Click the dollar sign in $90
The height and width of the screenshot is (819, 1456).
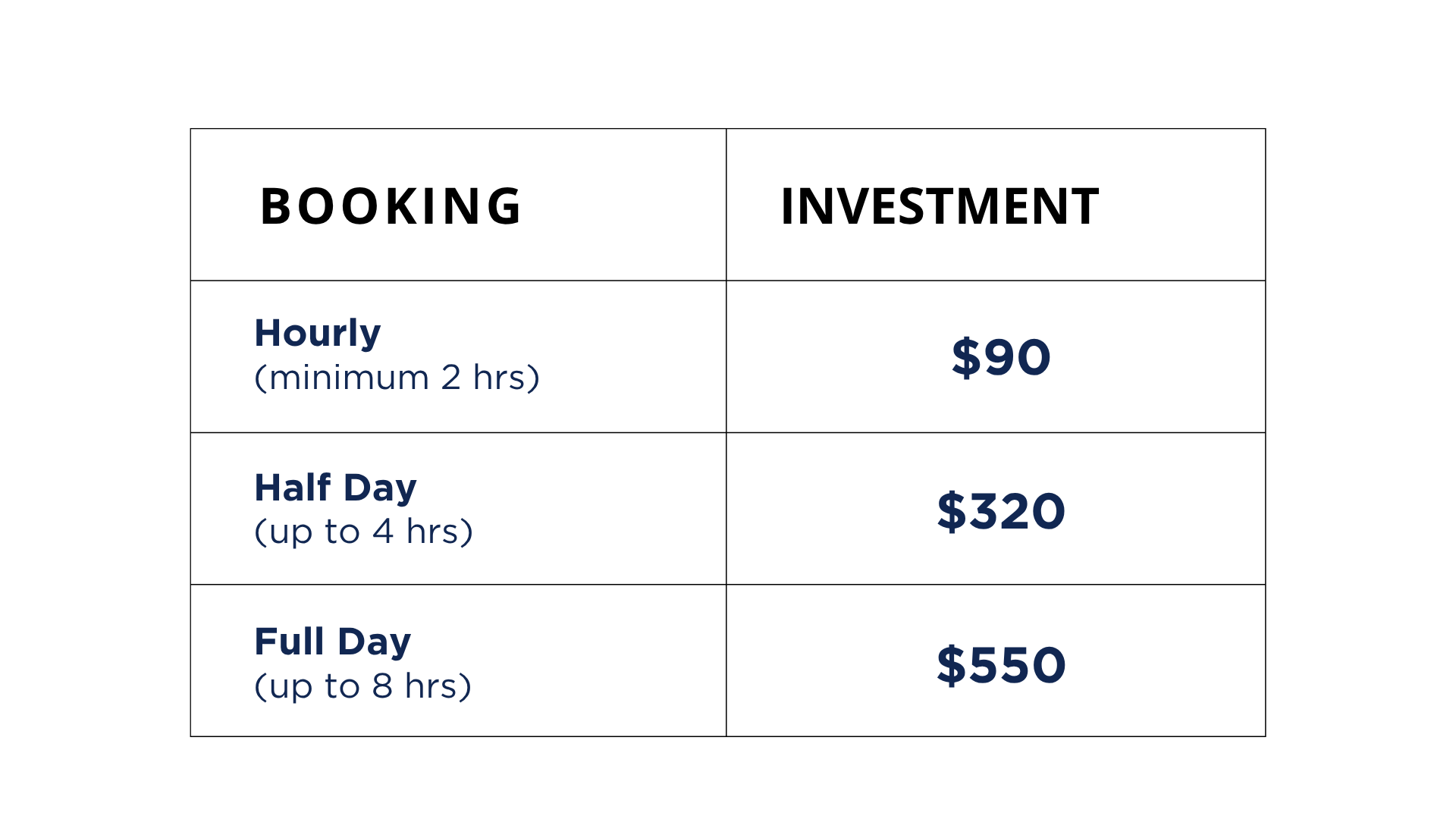point(966,357)
